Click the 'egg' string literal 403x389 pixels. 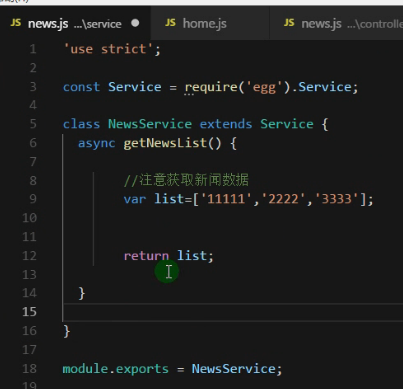(264, 87)
